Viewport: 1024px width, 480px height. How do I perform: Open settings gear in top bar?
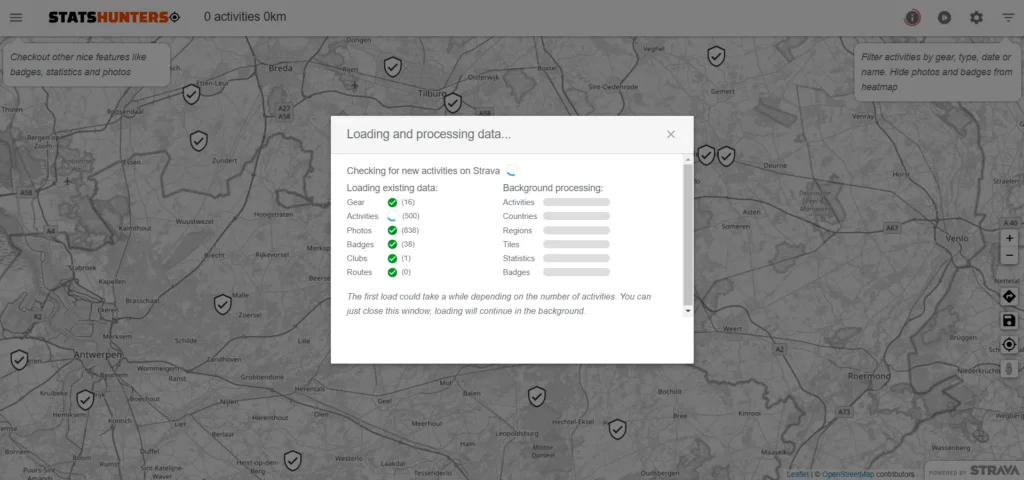pyautogui.click(x=976, y=17)
